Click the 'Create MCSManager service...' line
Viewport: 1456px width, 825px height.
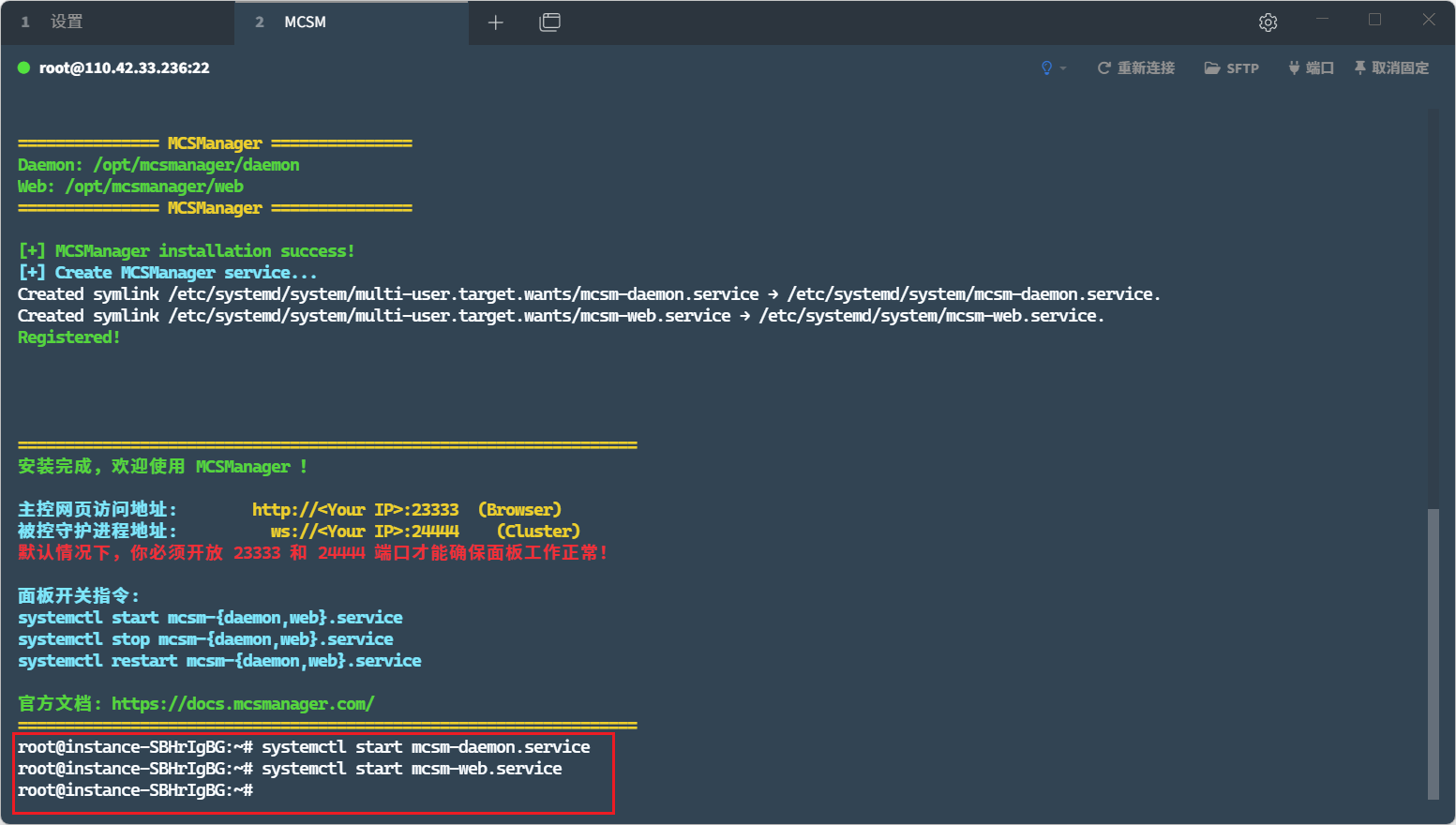click(x=168, y=273)
